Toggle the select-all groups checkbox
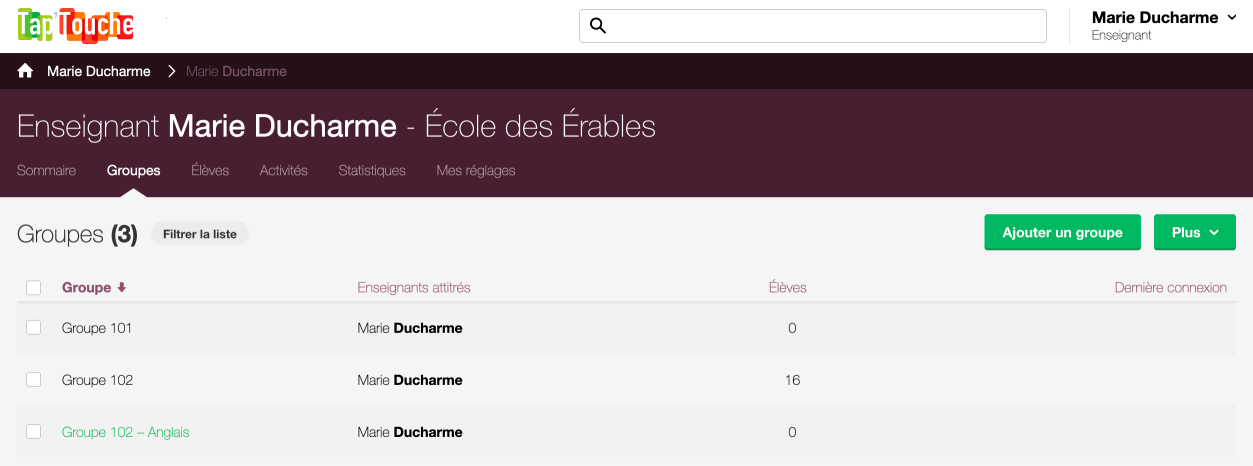This screenshot has height=466, width=1253. [x=34, y=288]
